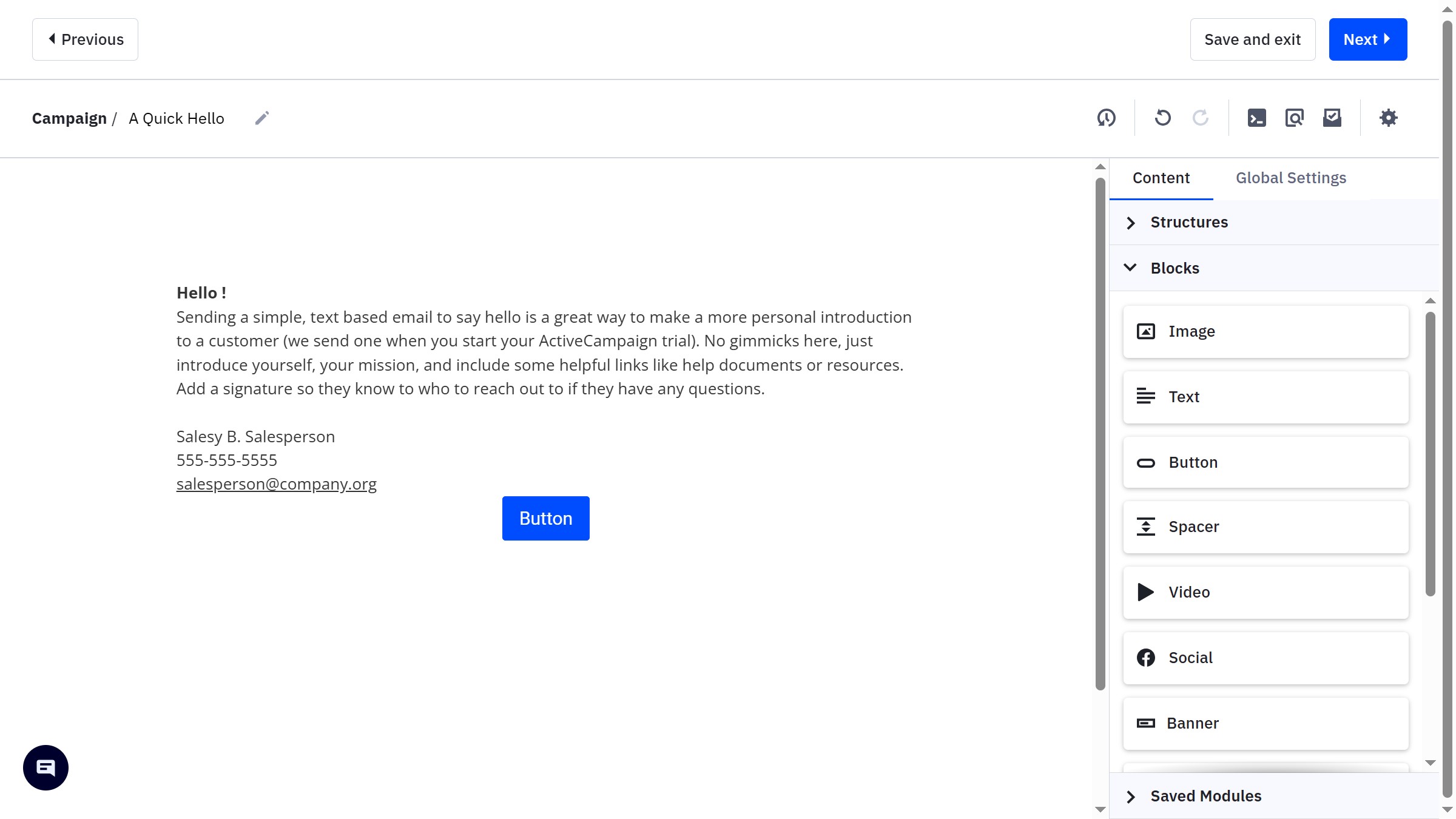Select the Social block
Screen dimensions: 1456x819
1266,658
